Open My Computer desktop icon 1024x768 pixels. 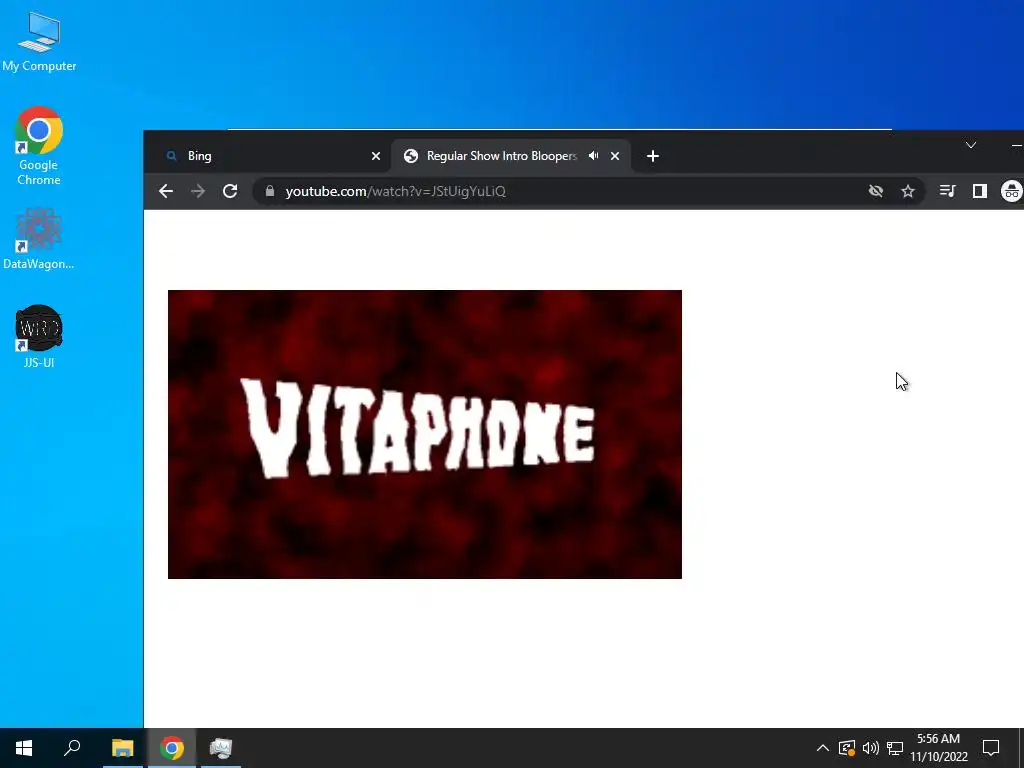(39, 42)
